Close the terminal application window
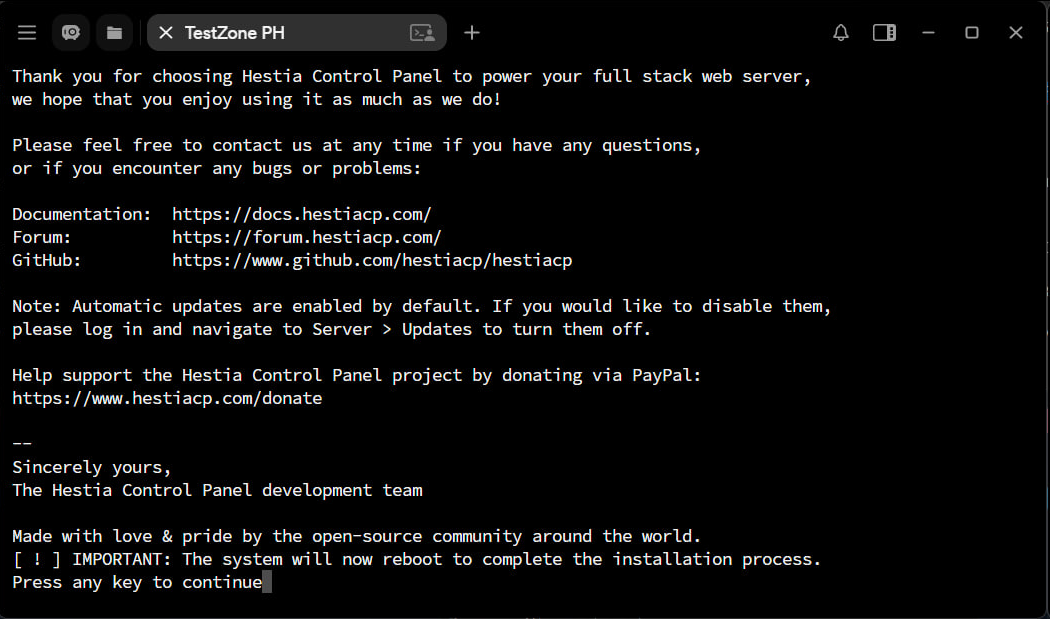Screen dimensions: 1050x619 (1016, 33)
